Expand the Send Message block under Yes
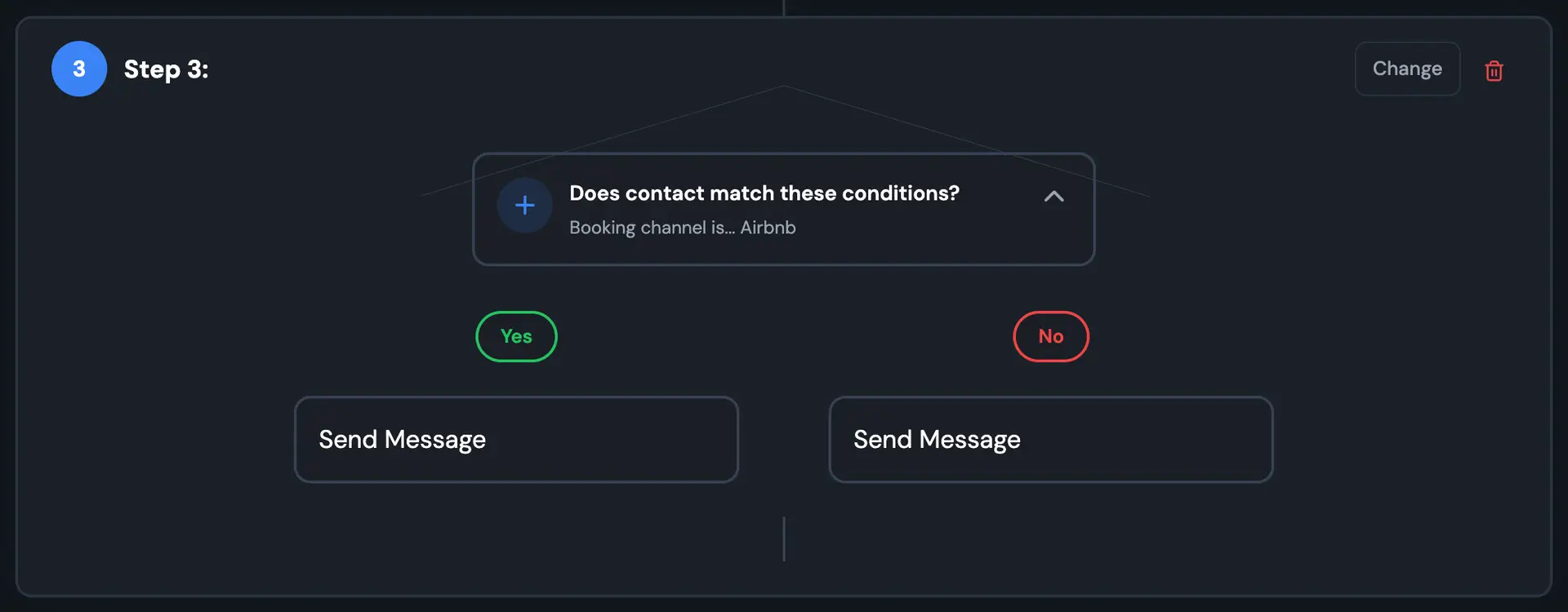Screen dimensions: 1568x612 pyautogui.click(x=516, y=439)
